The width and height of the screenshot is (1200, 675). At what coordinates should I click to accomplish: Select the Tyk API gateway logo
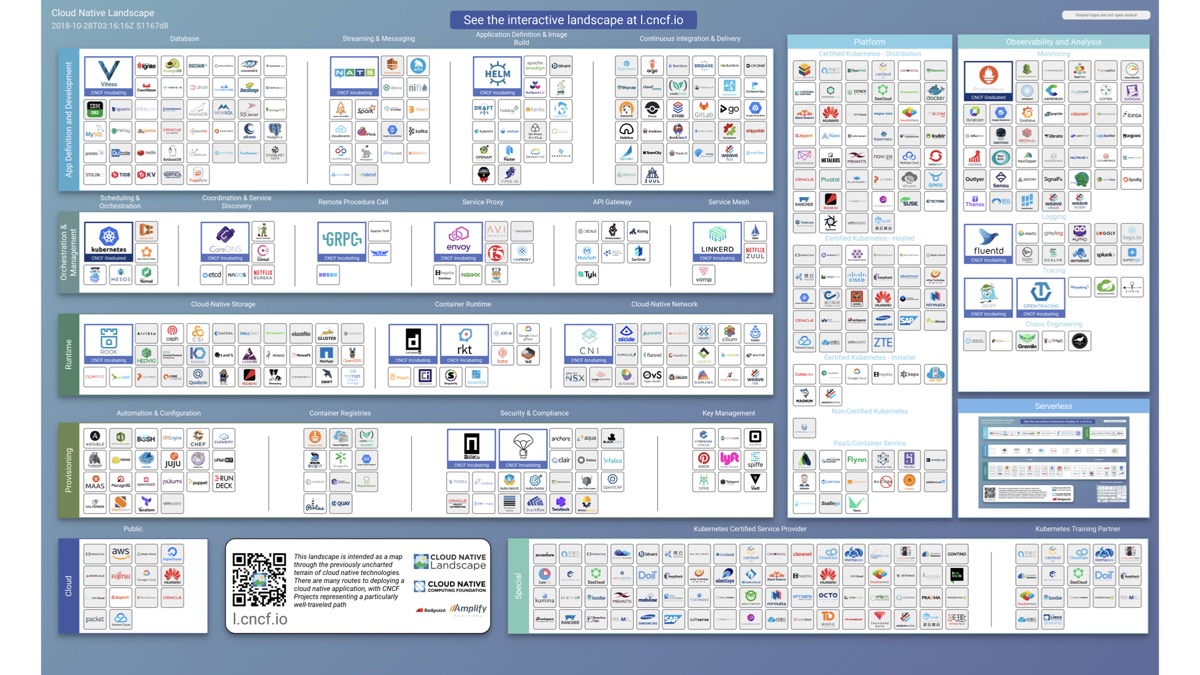point(587,274)
